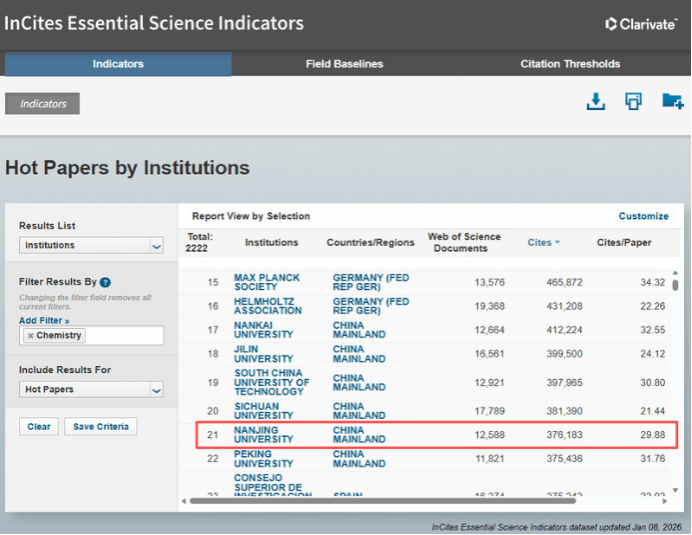Click the Filter Results By help icon

[x=105, y=283]
